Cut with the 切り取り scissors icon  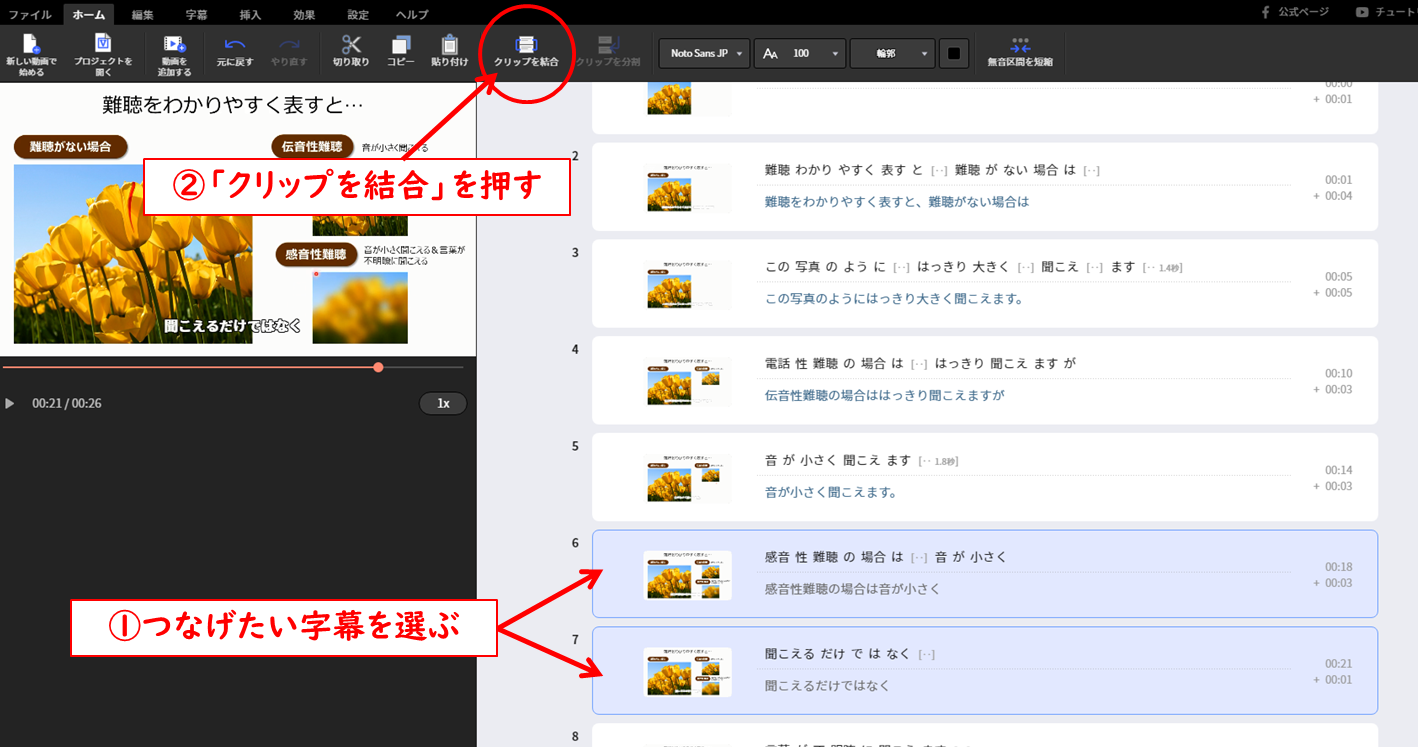(x=351, y=52)
